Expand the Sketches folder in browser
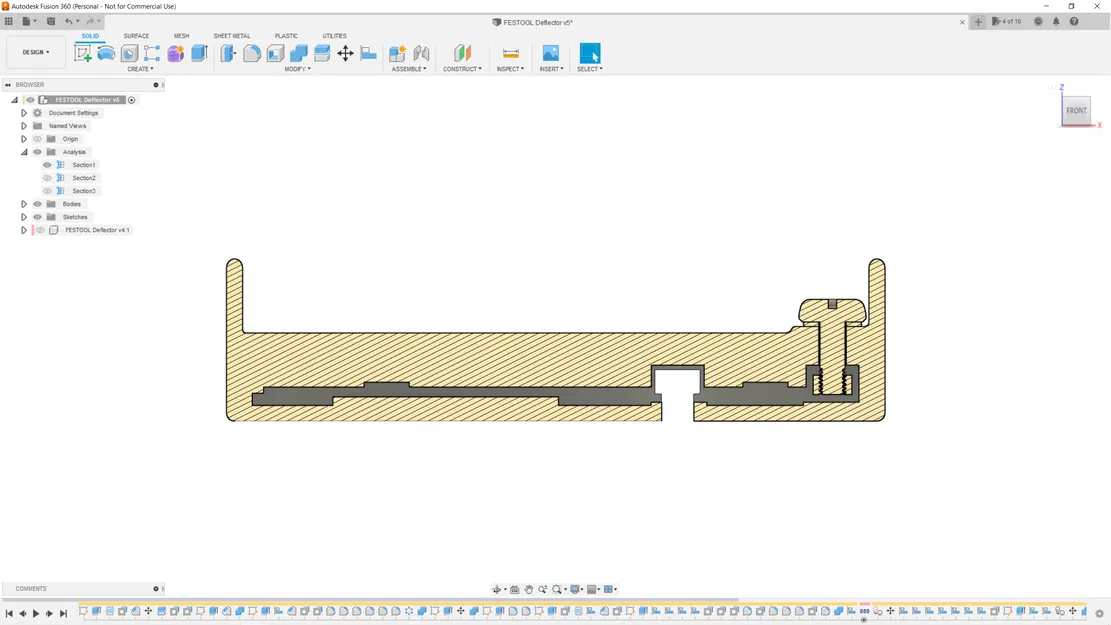The height and width of the screenshot is (625, 1111). (24, 217)
